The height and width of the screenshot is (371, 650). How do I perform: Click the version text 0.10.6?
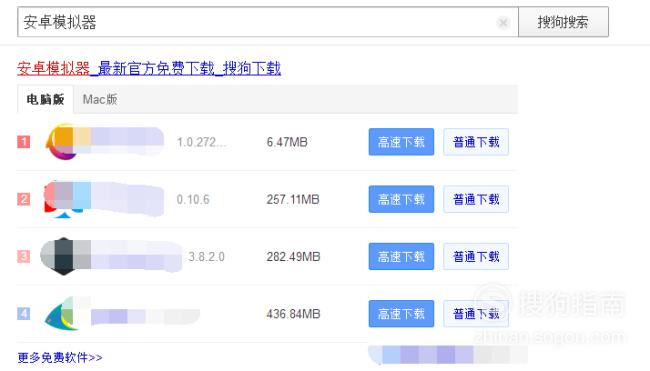(x=193, y=199)
